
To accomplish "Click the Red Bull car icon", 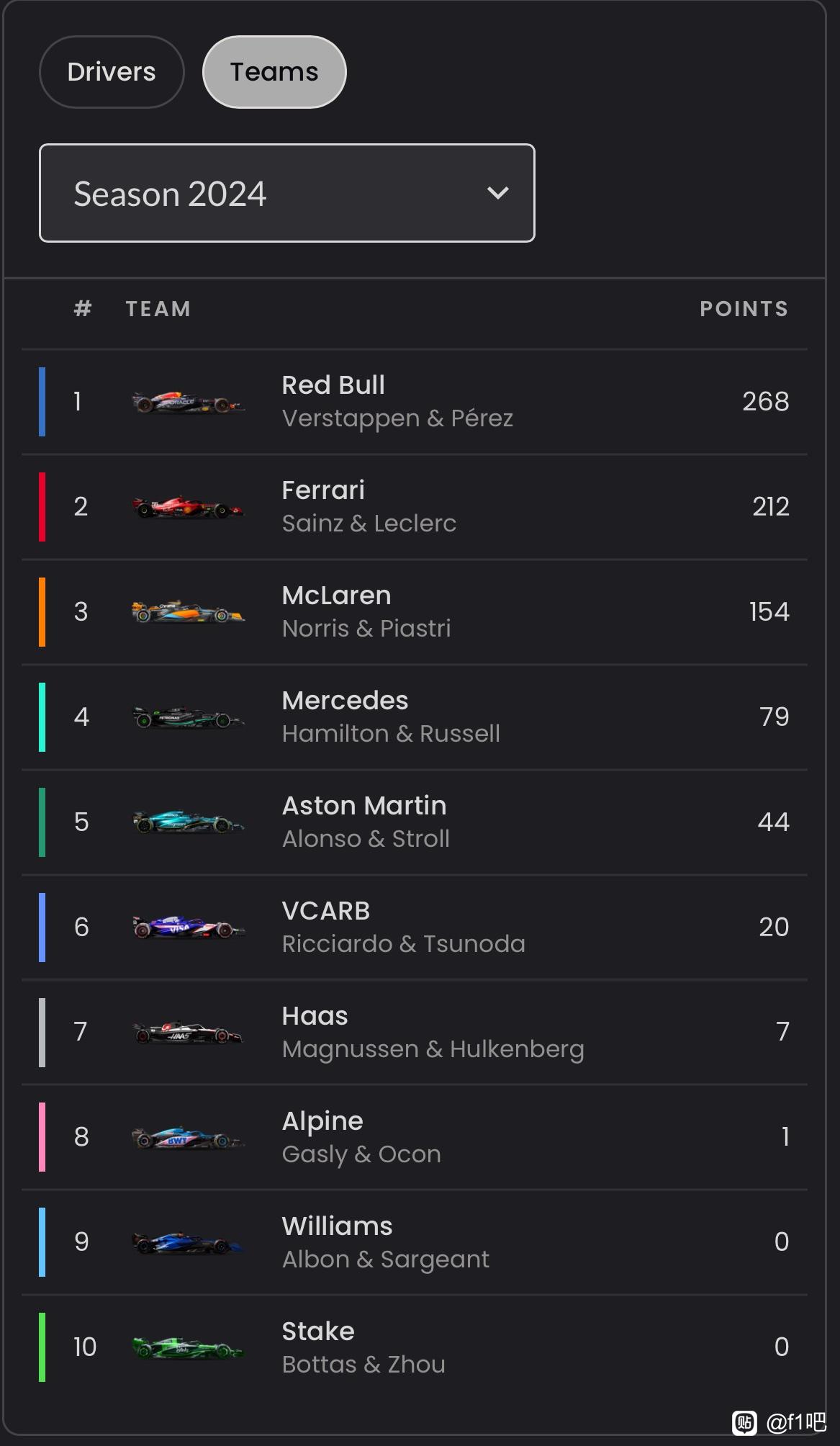I will tap(189, 402).
